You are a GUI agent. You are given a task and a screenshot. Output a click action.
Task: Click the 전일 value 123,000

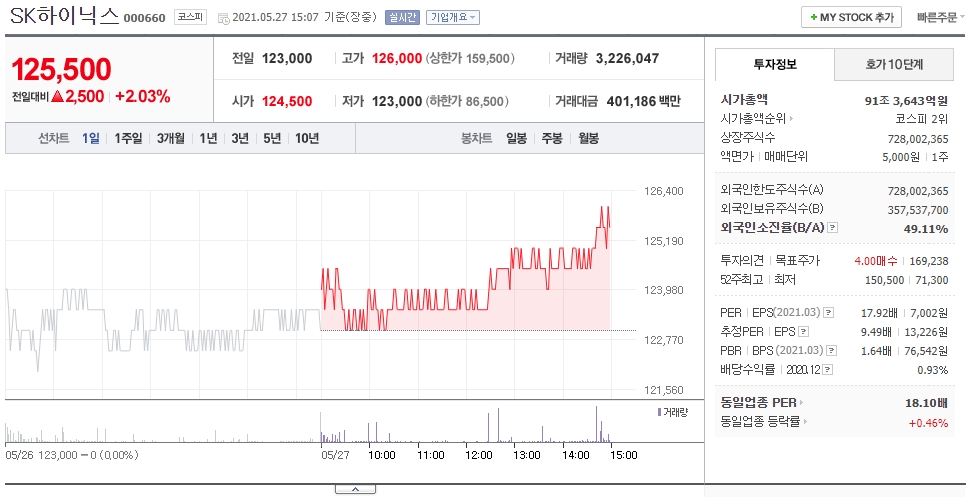point(287,59)
